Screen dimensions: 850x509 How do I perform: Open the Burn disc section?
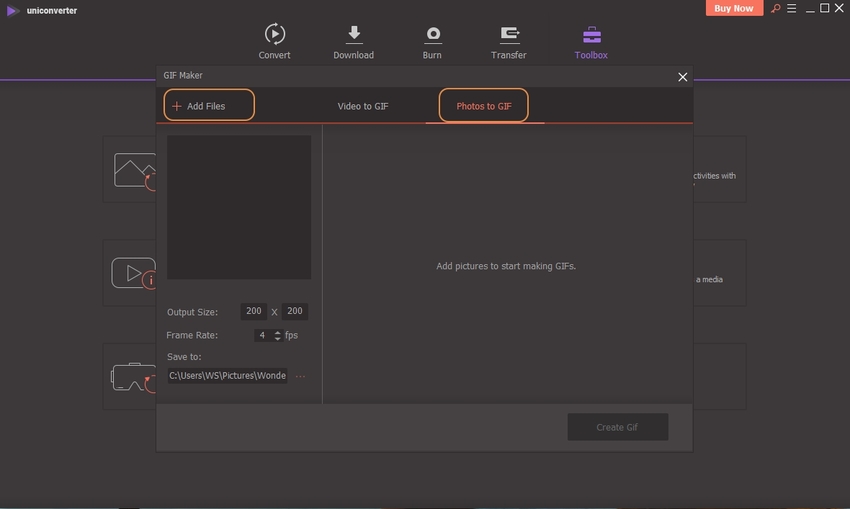[432, 41]
